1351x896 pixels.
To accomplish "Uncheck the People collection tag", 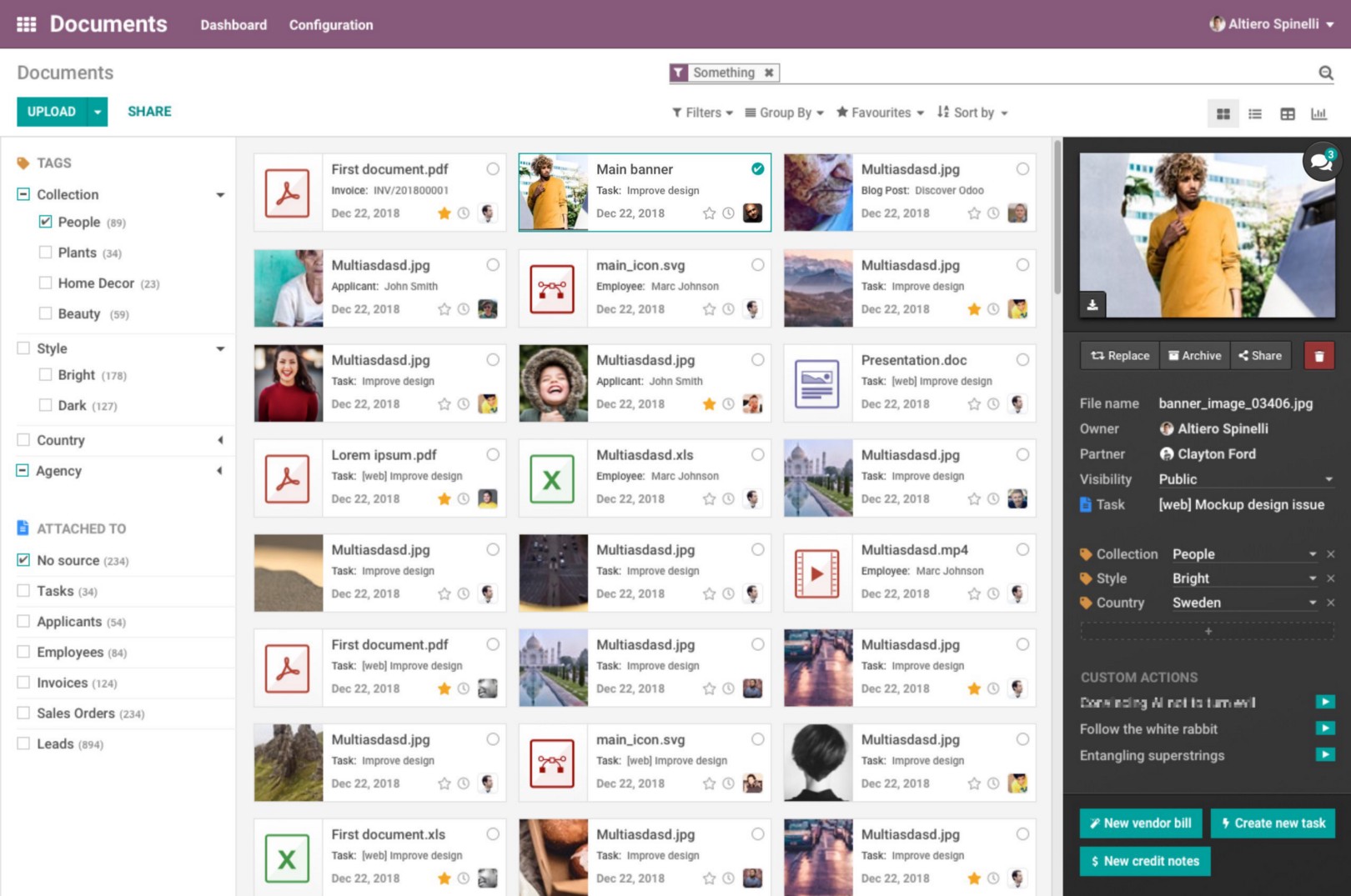I will [46, 222].
